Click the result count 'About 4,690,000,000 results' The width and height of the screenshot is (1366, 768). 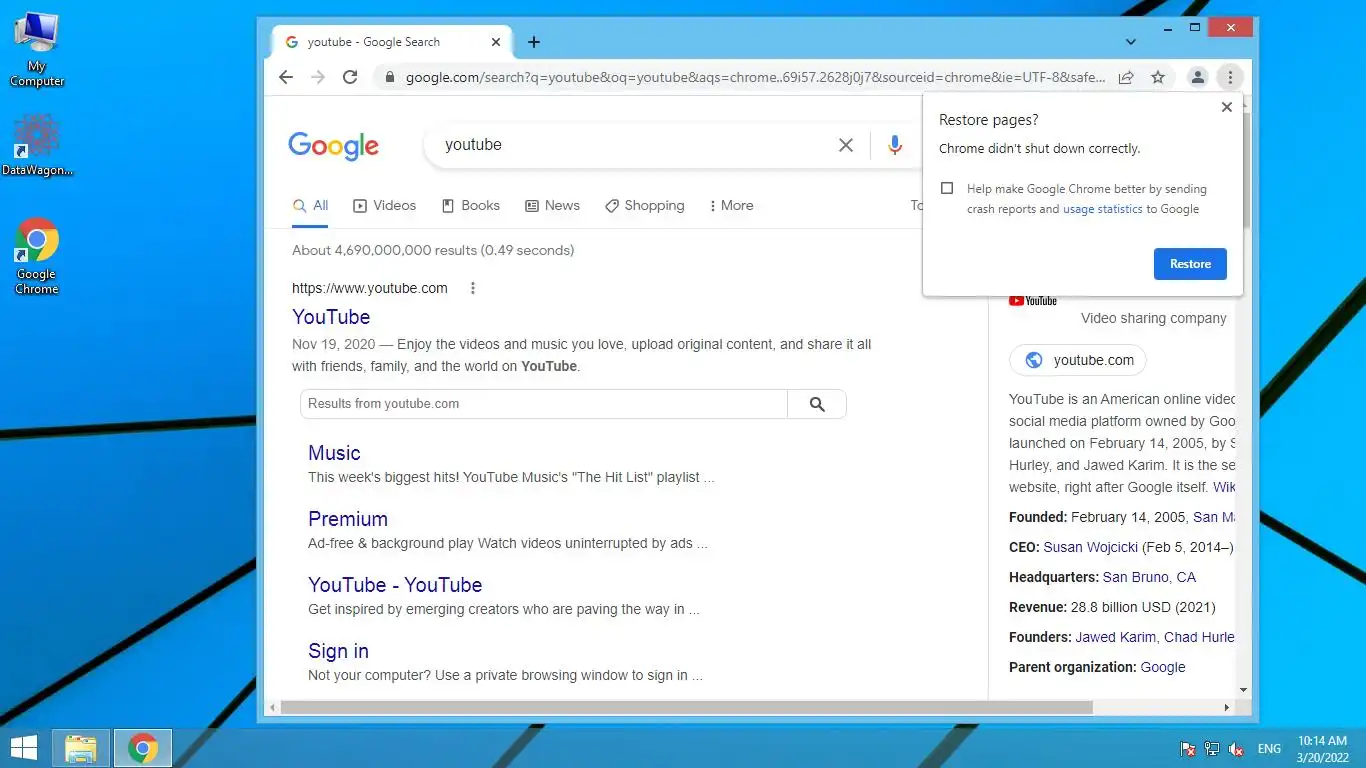[x=433, y=250]
